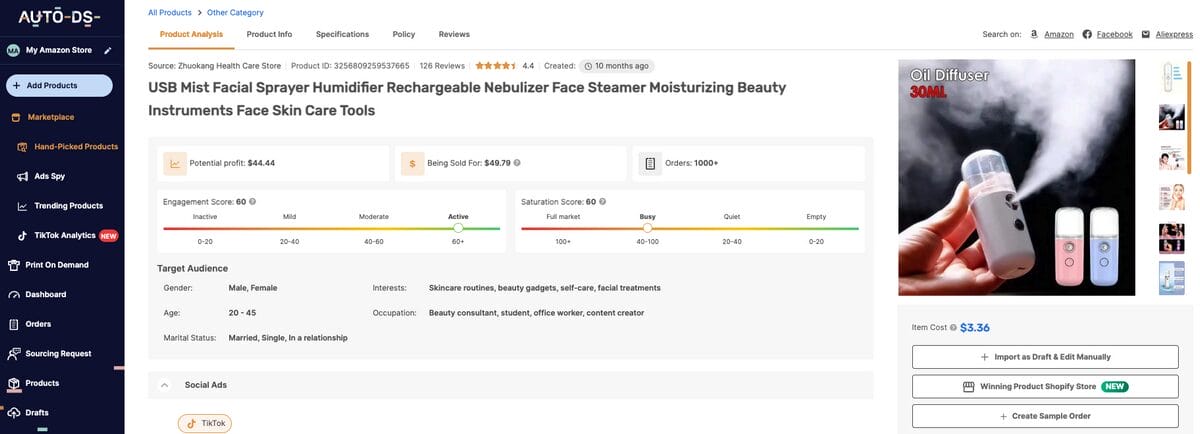
Task: Open Sourcing Request page
Action: 49,354
